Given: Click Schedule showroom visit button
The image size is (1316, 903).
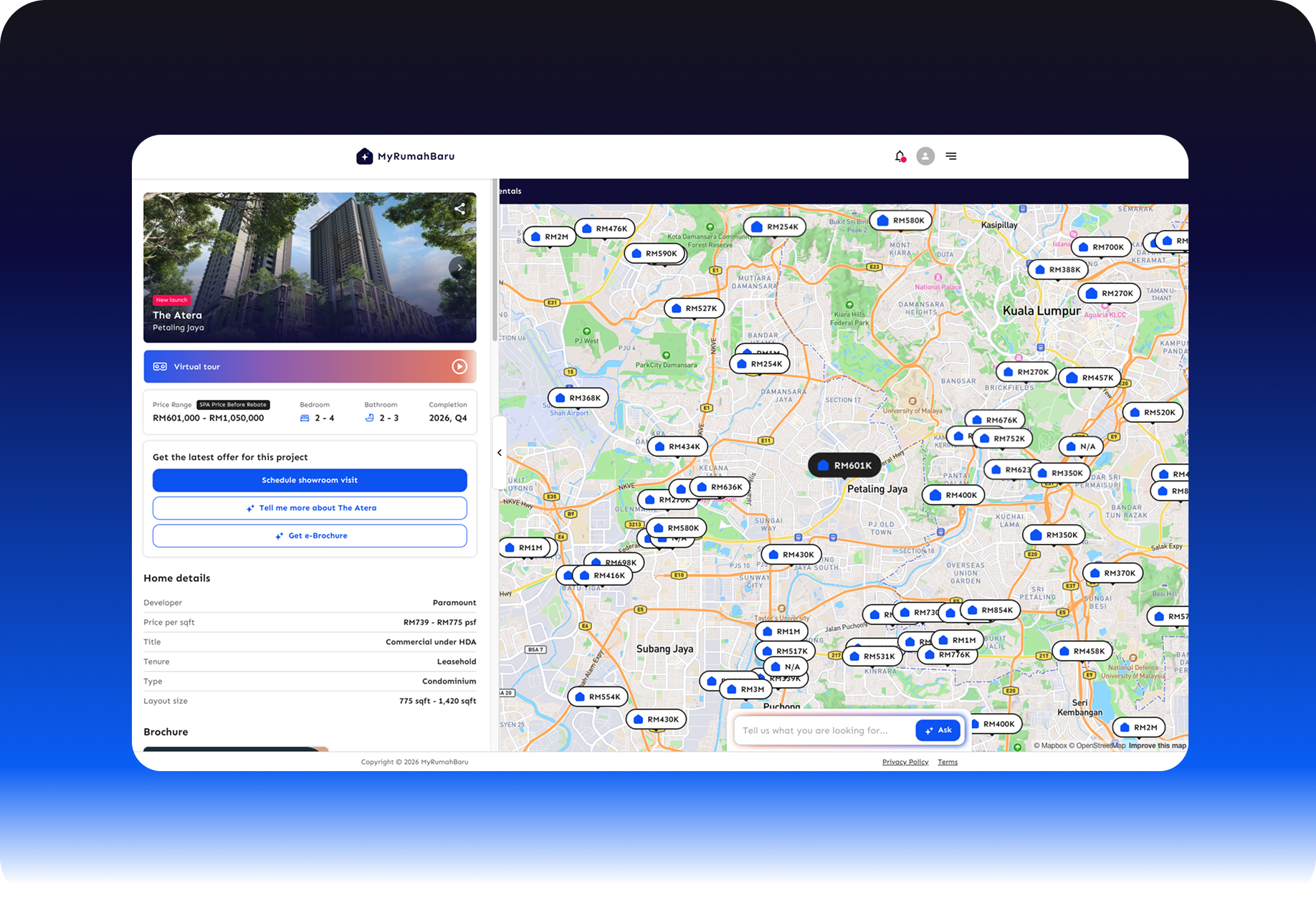Looking at the screenshot, I should [310, 480].
